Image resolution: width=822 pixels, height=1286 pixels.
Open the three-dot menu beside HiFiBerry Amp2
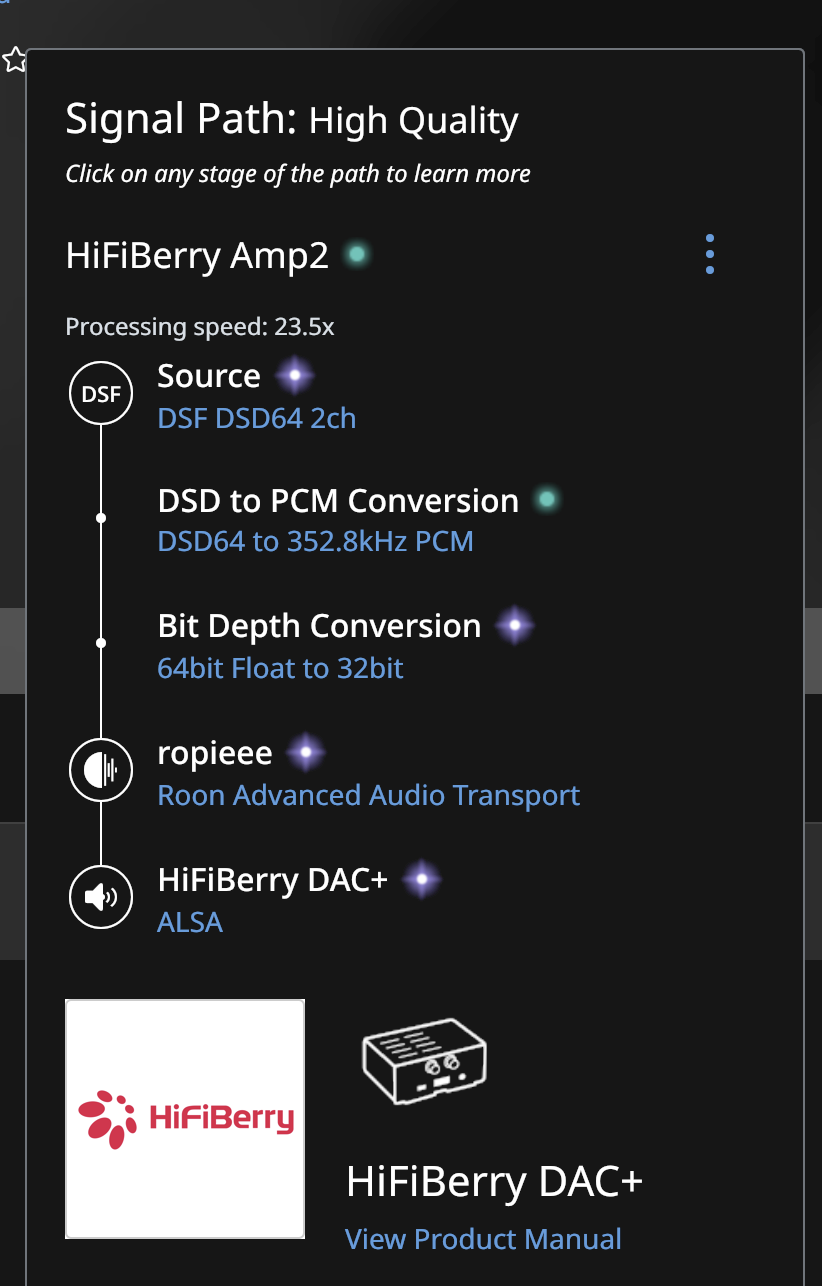(710, 255)
